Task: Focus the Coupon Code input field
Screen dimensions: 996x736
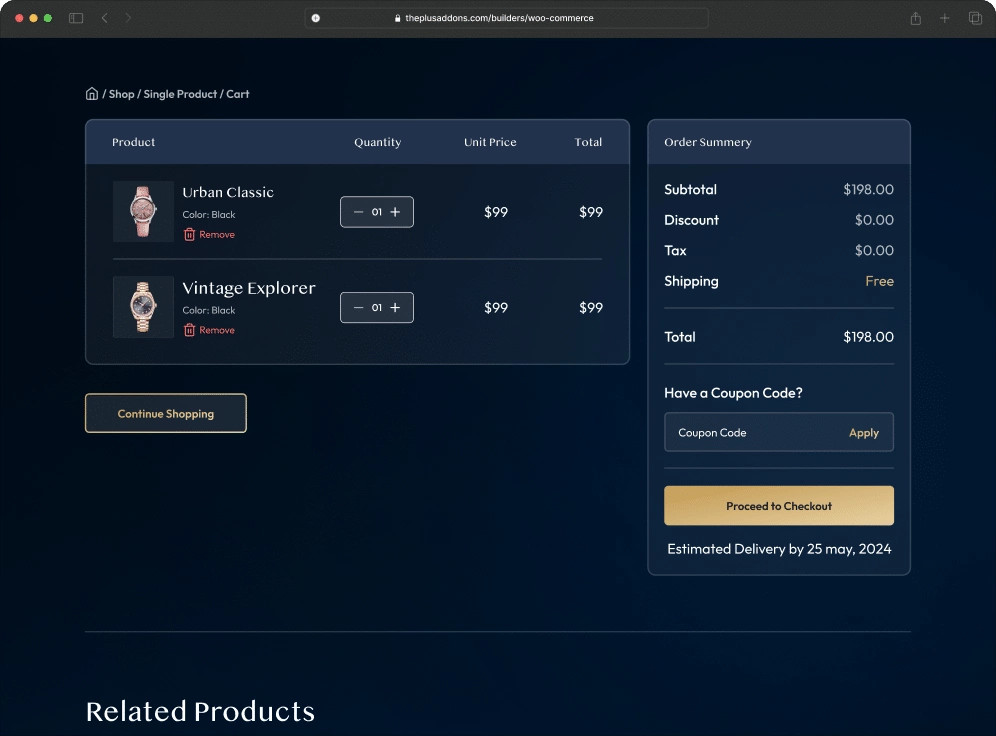Action: [750, 433]
